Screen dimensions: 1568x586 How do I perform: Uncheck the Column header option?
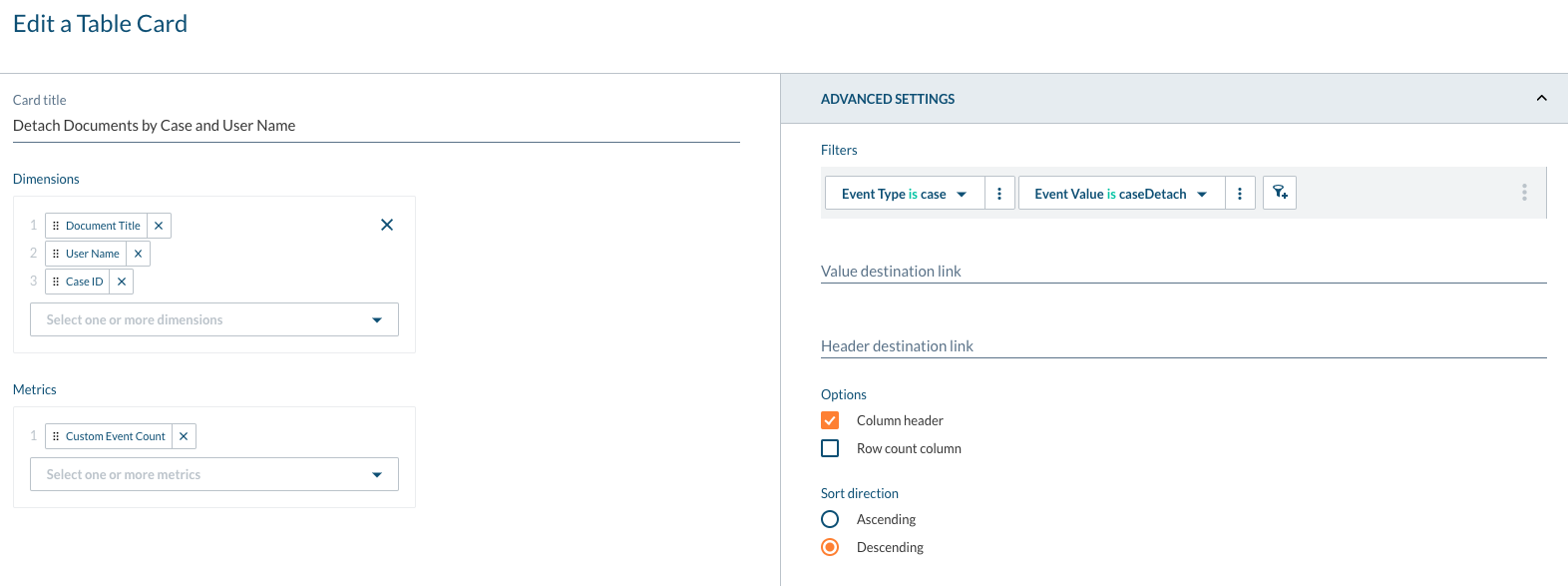pyautogui.click(x=830, y=420)
